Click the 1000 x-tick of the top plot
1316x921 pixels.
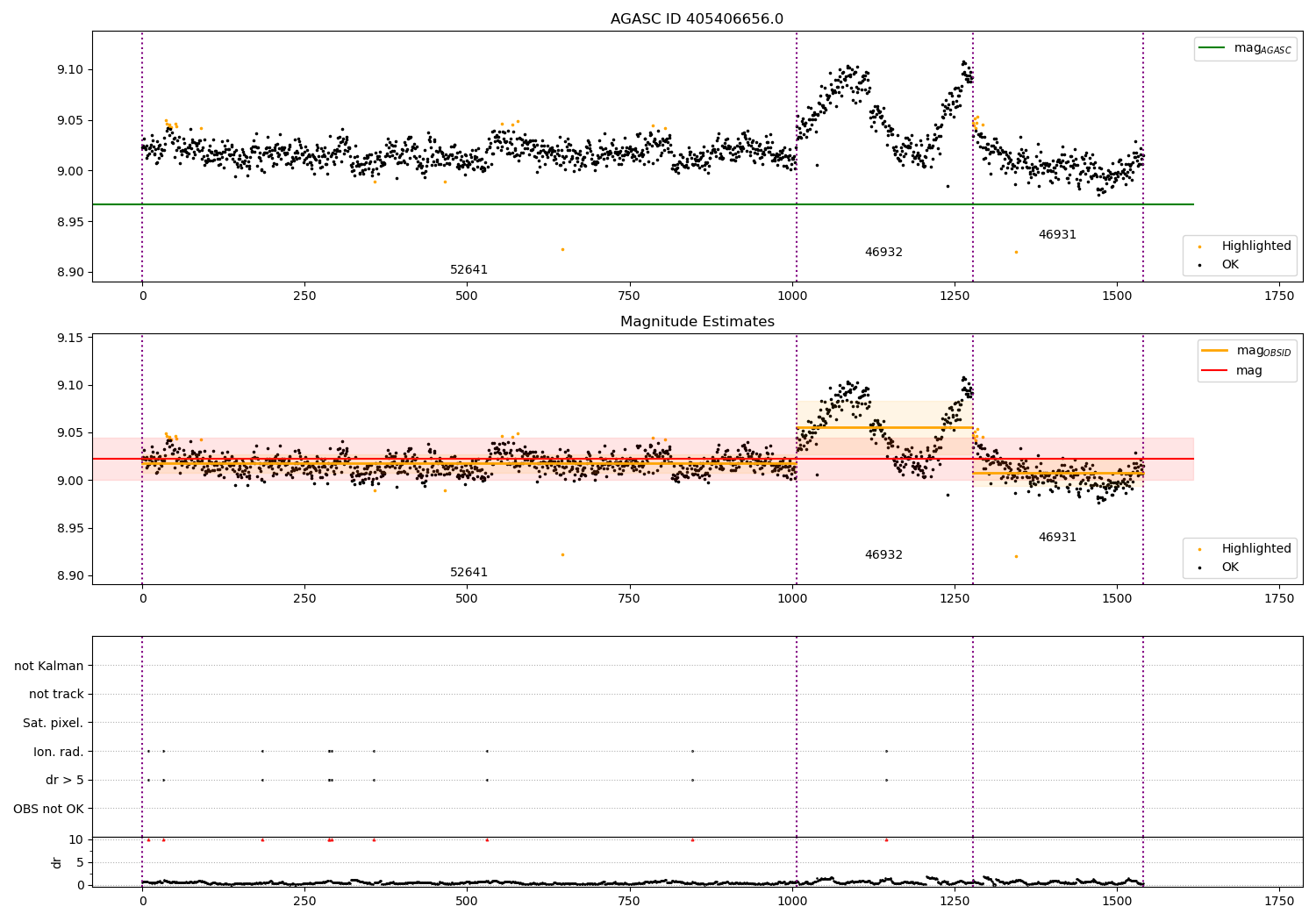(792, 296)
